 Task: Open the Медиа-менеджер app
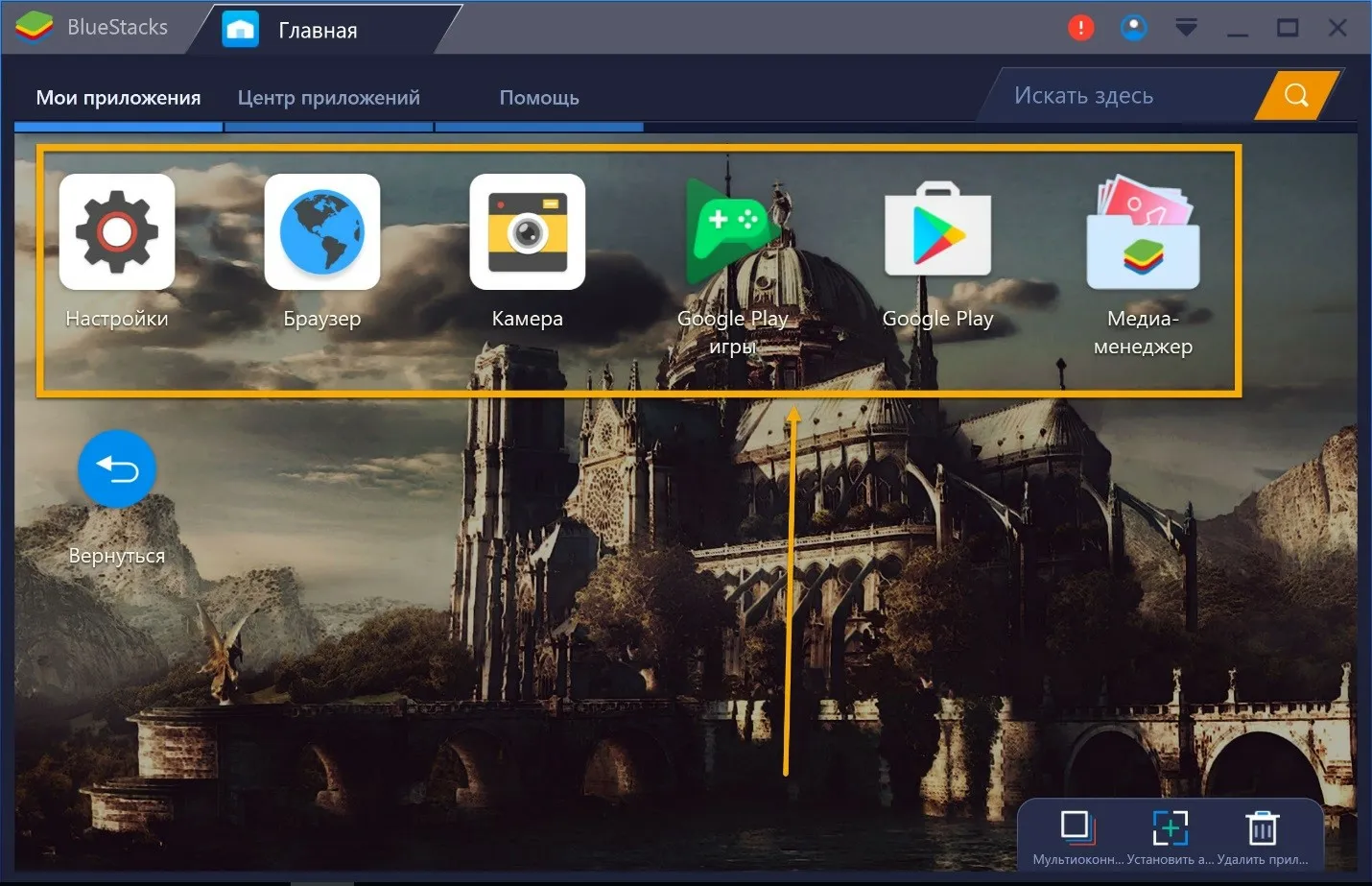point(1143,232)
